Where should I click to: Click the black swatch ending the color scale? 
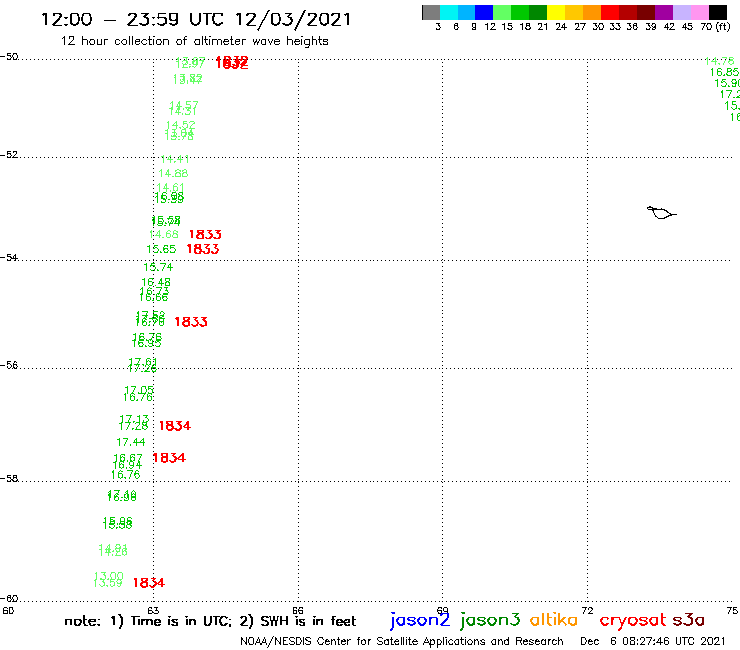(x=718, y=12)
